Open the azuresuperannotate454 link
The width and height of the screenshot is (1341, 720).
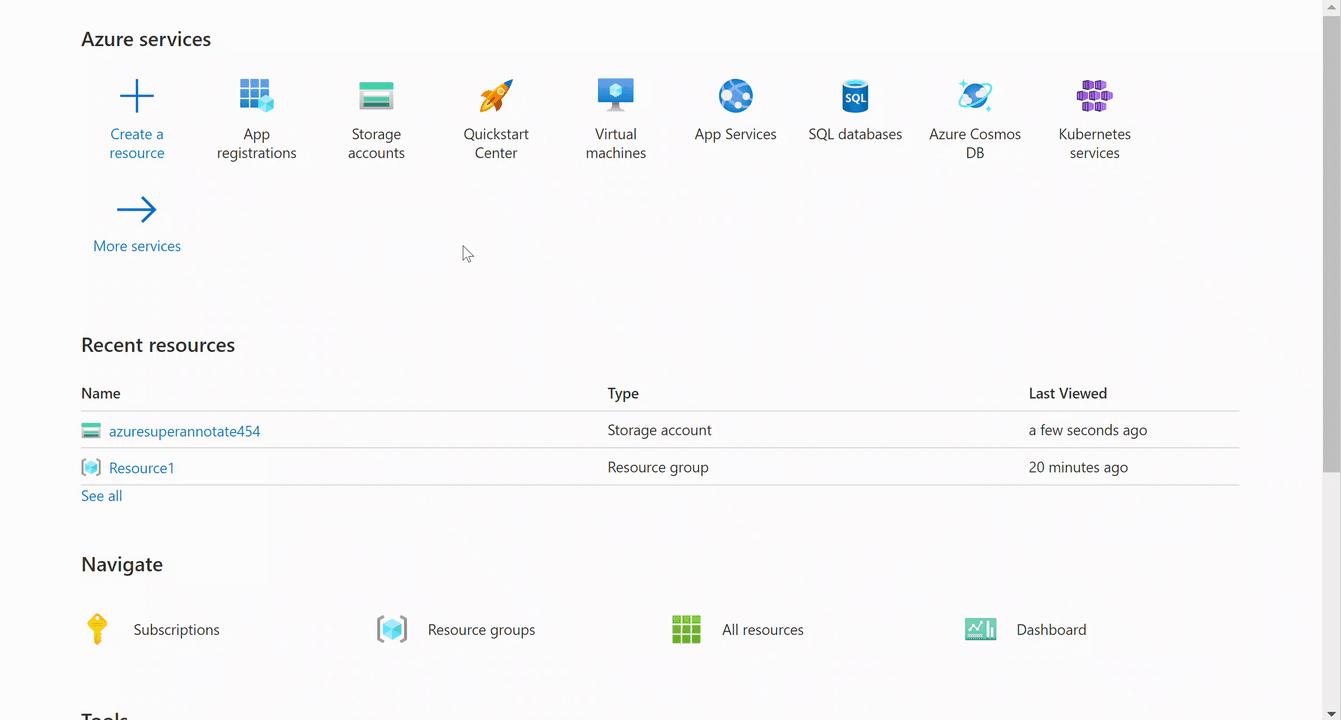[185, 431]
